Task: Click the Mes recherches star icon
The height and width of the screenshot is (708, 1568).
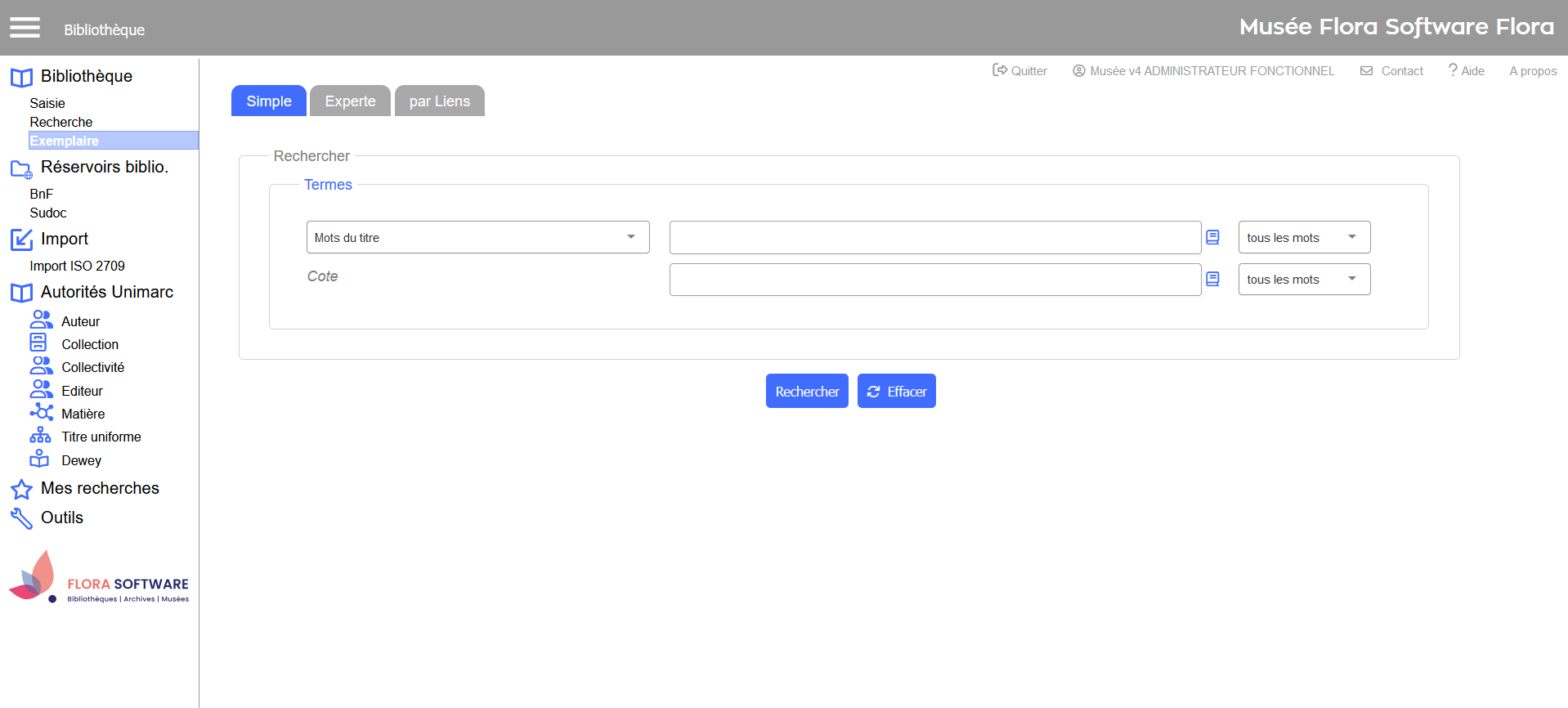Action: tap(21, 490)
